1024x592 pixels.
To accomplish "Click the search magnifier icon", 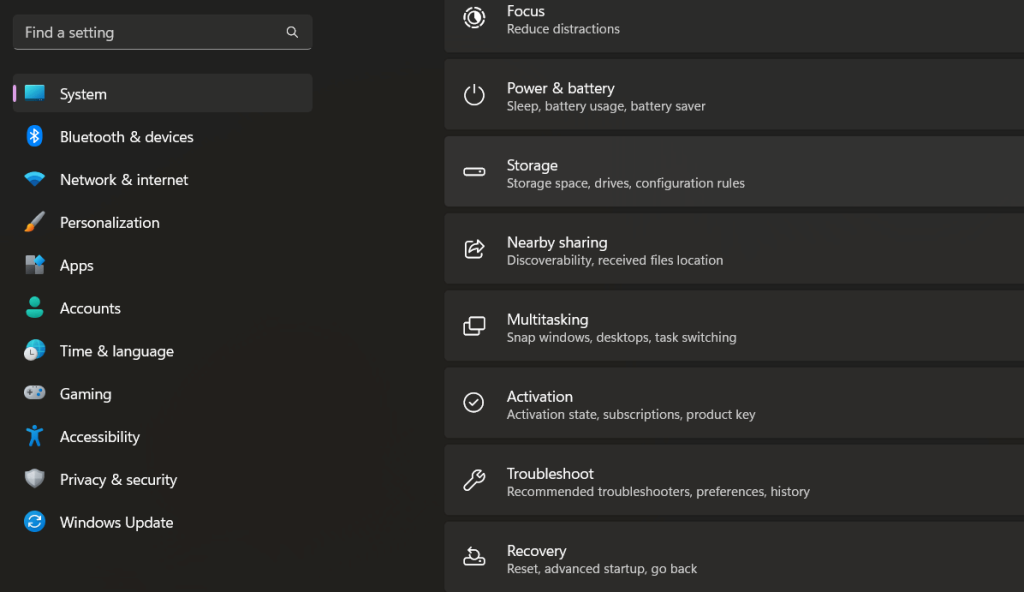I will click(x=292, y=33).
